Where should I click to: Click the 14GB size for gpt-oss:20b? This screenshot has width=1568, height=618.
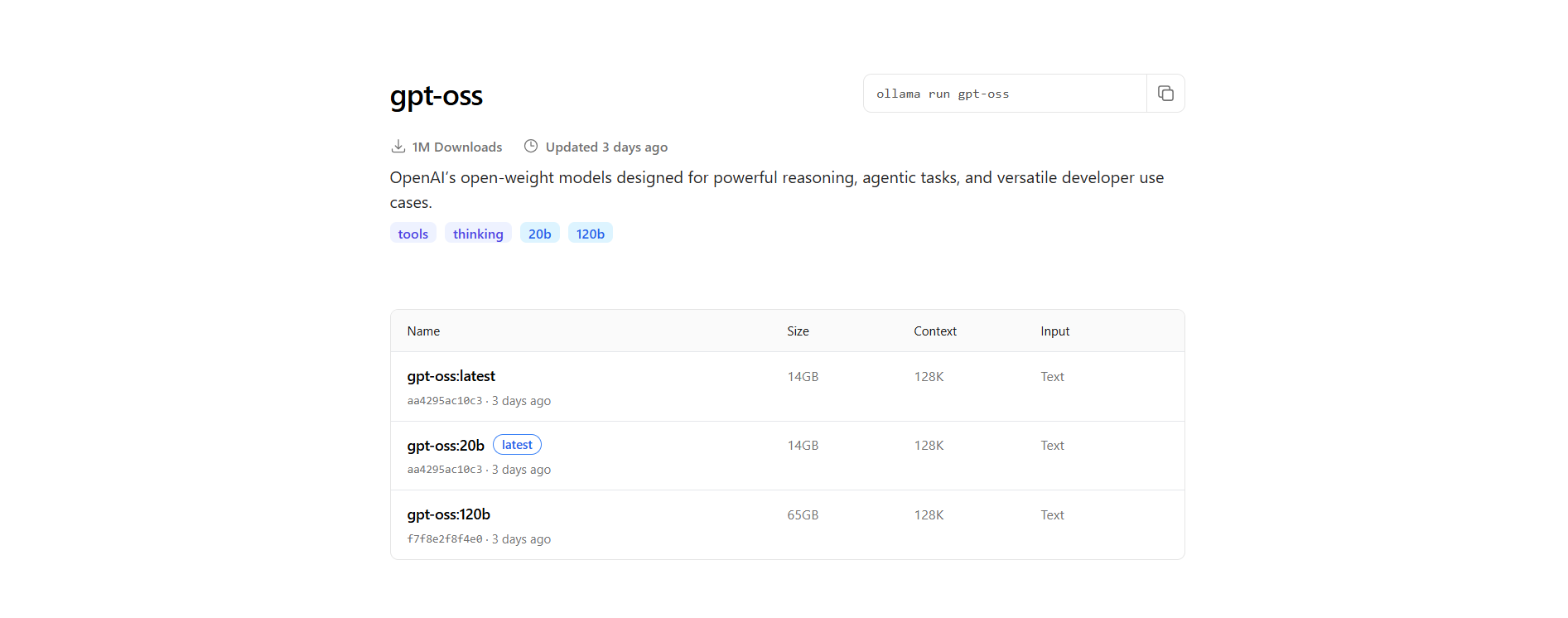(803, 446)
